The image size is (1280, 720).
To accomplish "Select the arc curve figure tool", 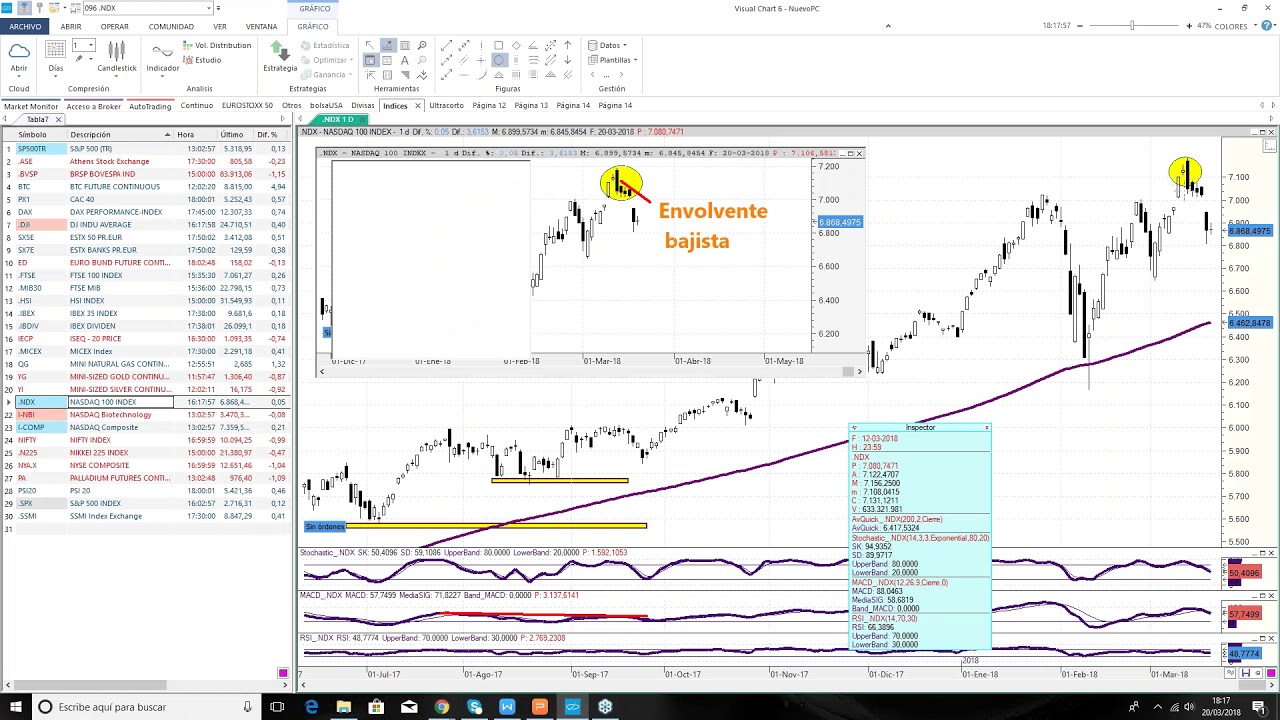I will pos(481,74).
